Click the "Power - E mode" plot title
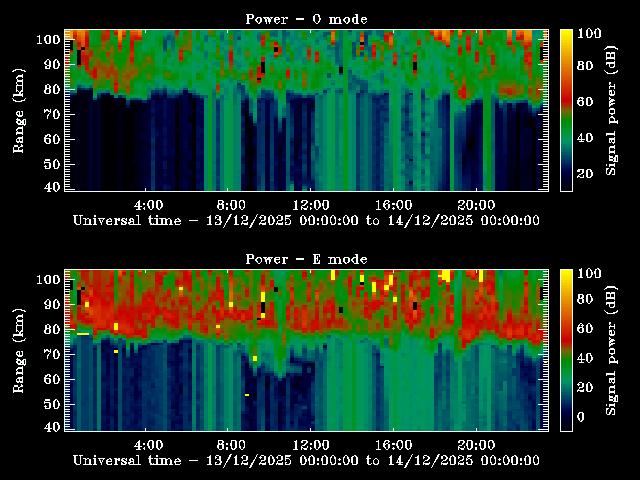This screenshot has height=480, width=640. (306, 258)
